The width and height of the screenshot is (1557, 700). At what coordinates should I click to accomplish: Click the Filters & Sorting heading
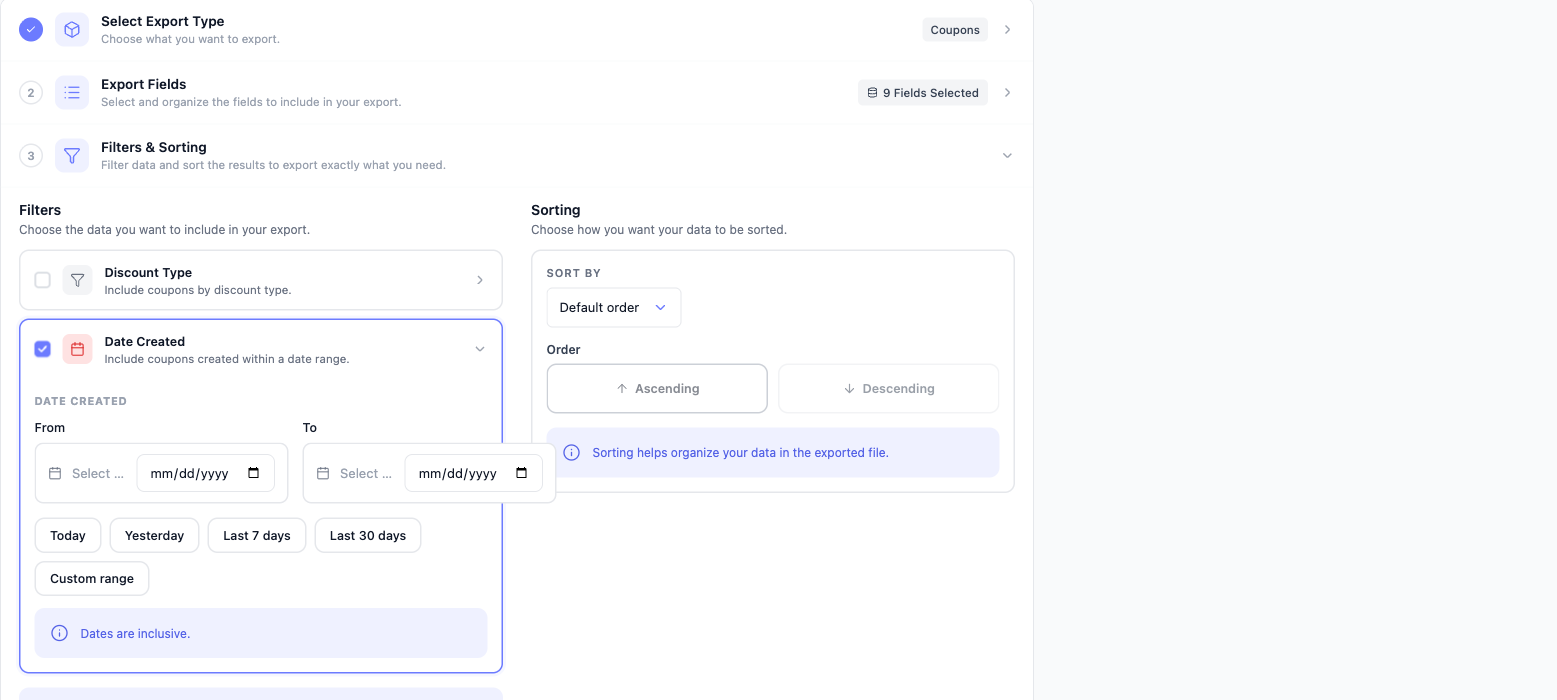click(x=154, y=147)
